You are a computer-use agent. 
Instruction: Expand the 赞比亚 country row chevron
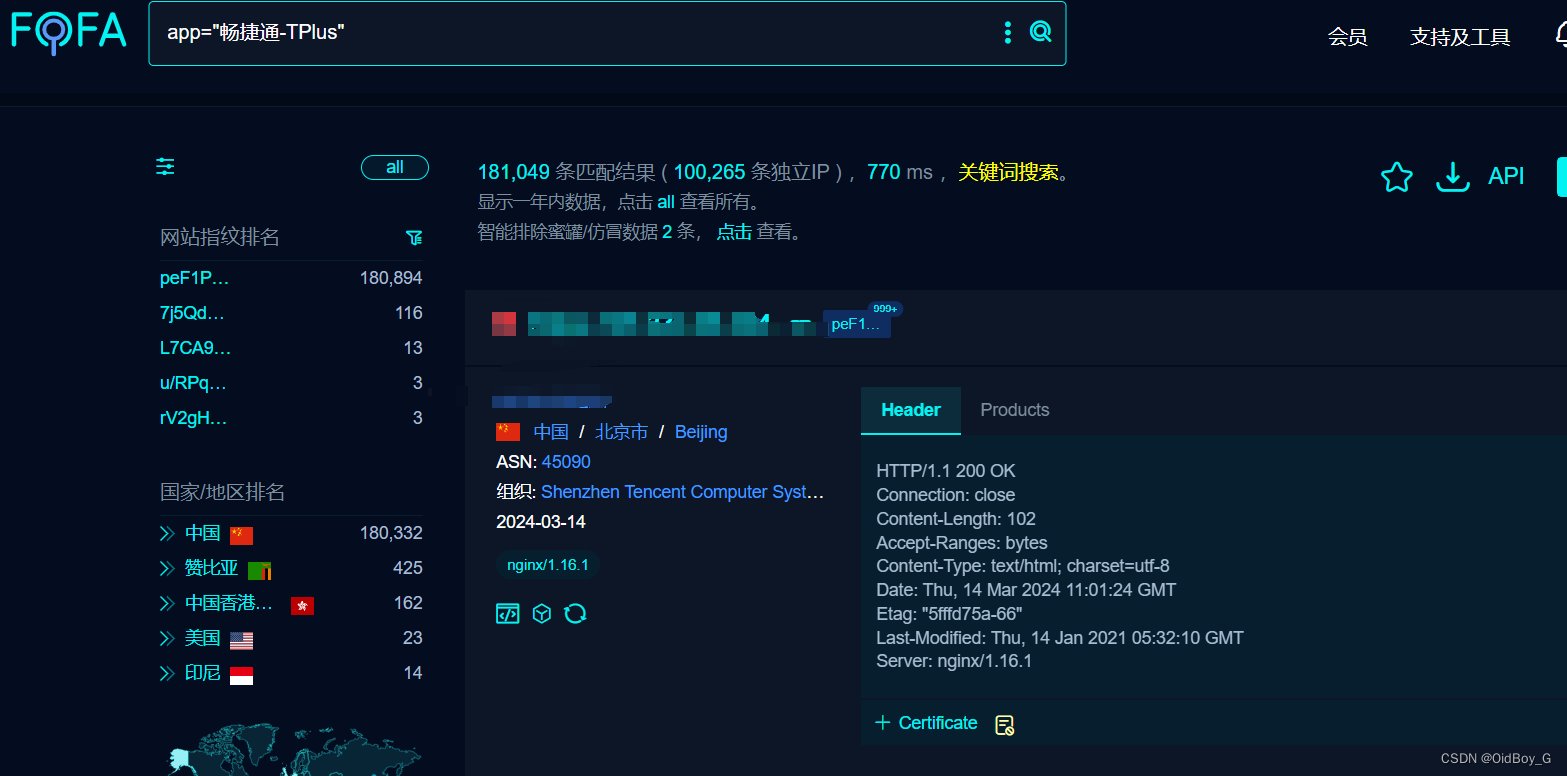click(167, 568)
